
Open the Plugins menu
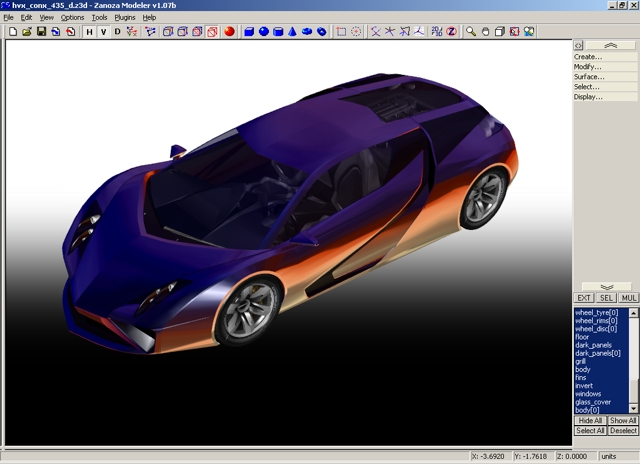pyautogui.click(x=125, y=18)
